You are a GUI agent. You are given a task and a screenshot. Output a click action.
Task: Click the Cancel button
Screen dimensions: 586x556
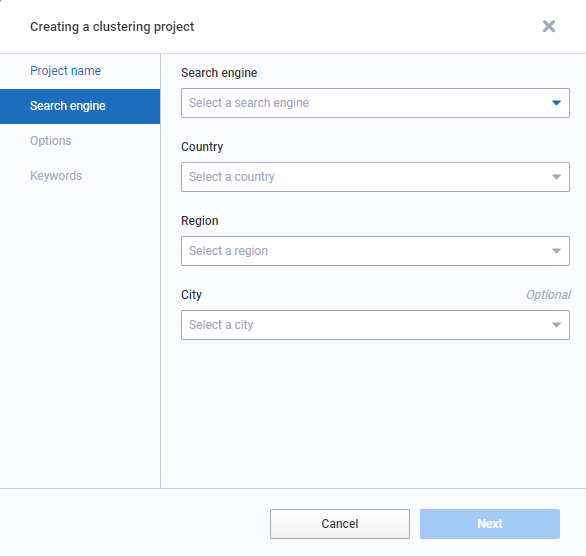pyautogui.click(x=340, y=524)
